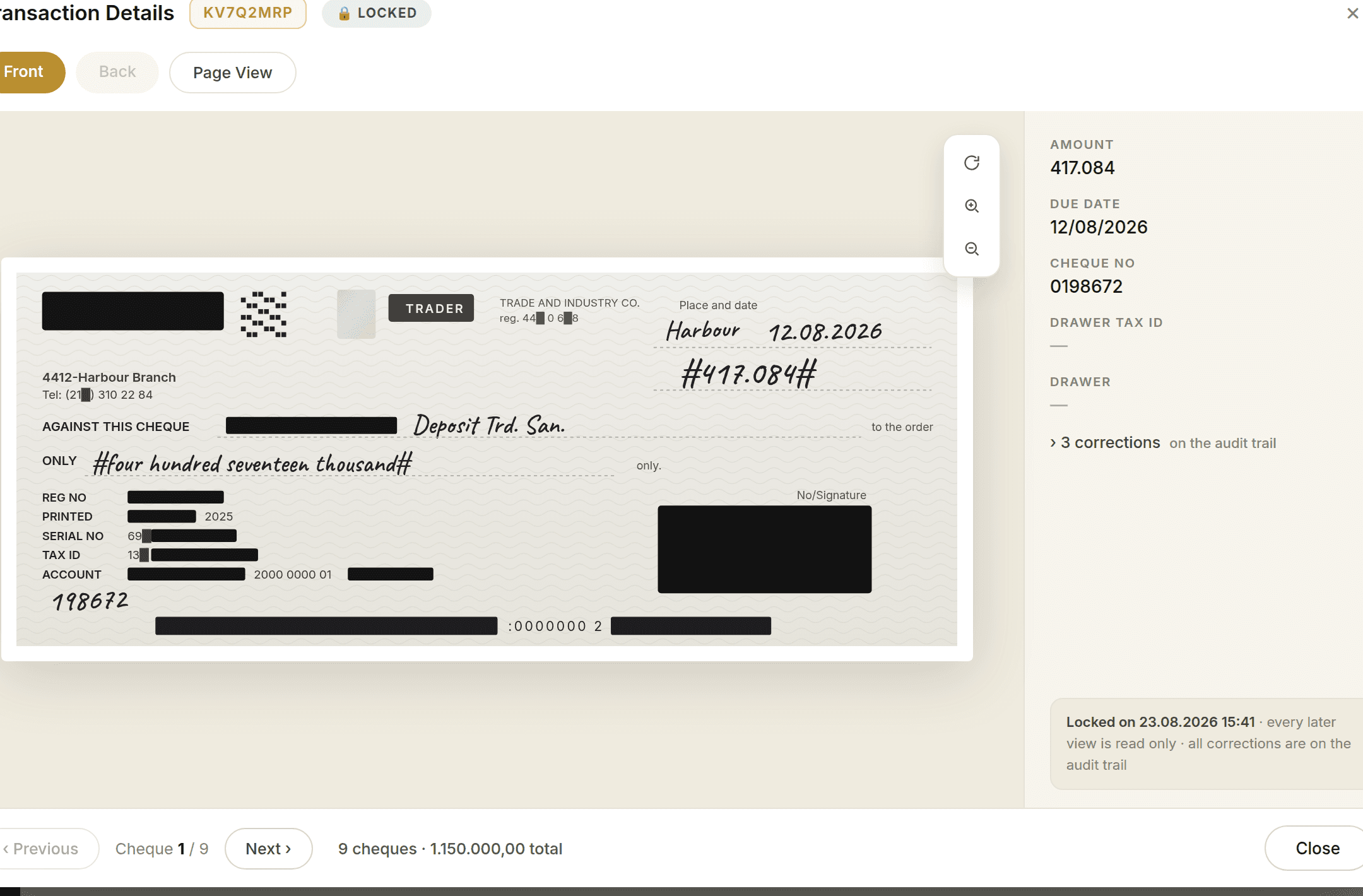Click 'TRADE AND INDUSTRY CO.' text on cheque

click(569, 303)
